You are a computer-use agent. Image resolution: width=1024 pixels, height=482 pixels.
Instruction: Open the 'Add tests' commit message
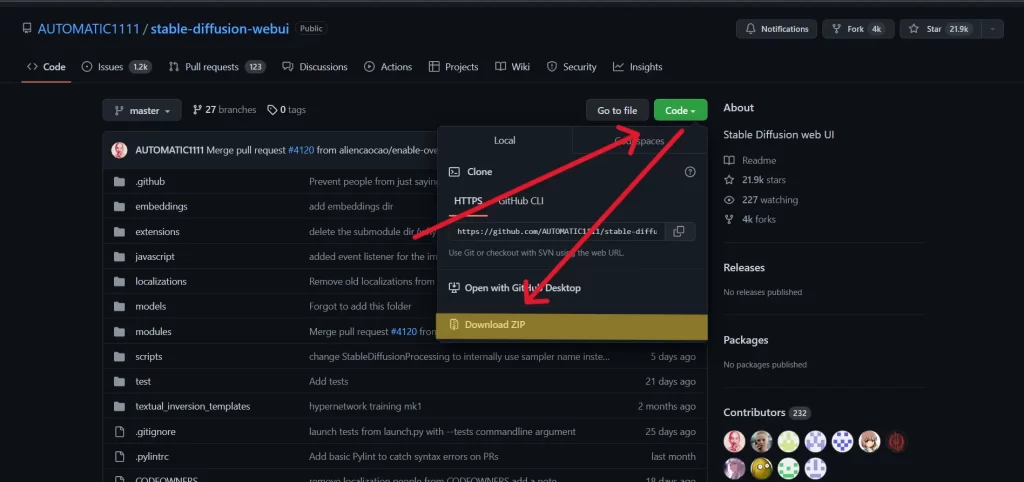point(328,381)
